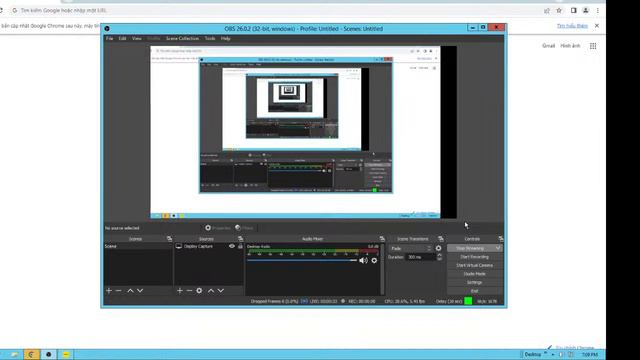This screenshot has width=640, height=360.
Task: Click the green delay status indicator
Action: click(468, 301)
